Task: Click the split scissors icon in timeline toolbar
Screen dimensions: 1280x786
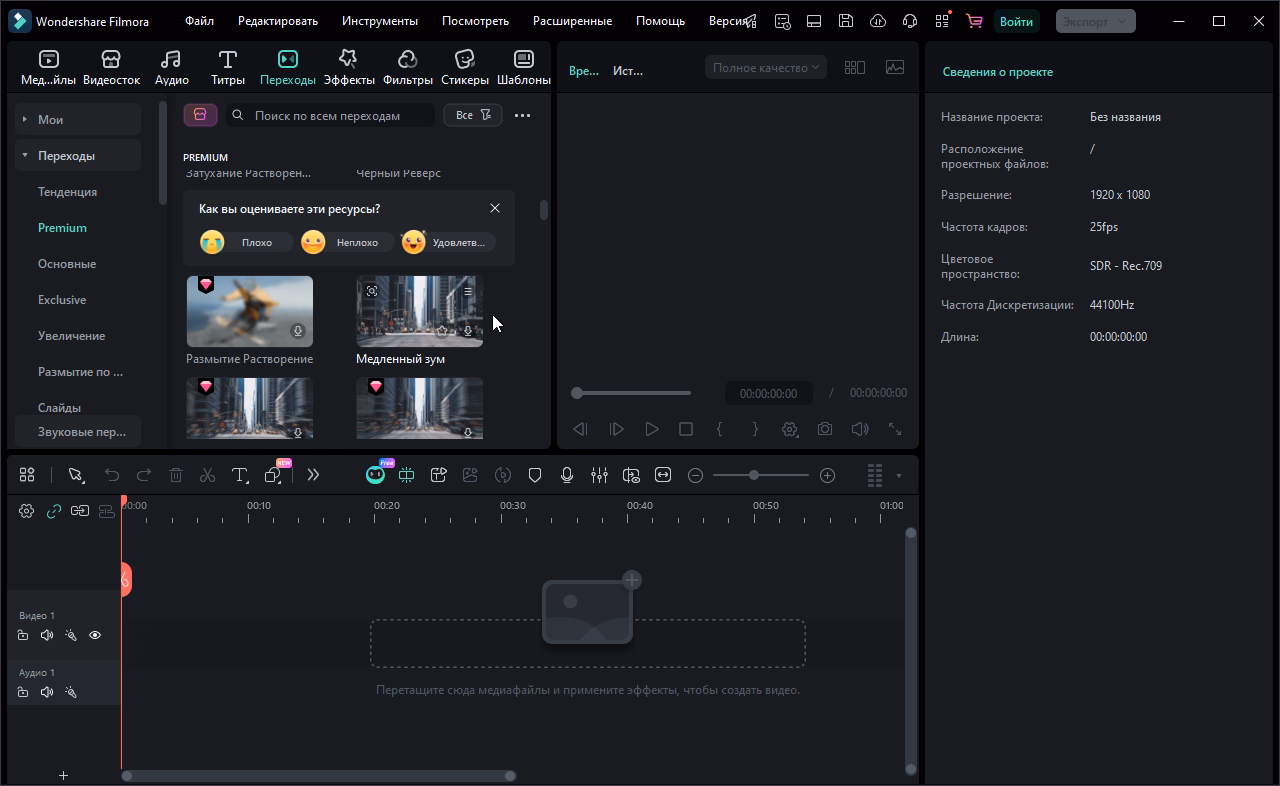Action: click(207, 475)
